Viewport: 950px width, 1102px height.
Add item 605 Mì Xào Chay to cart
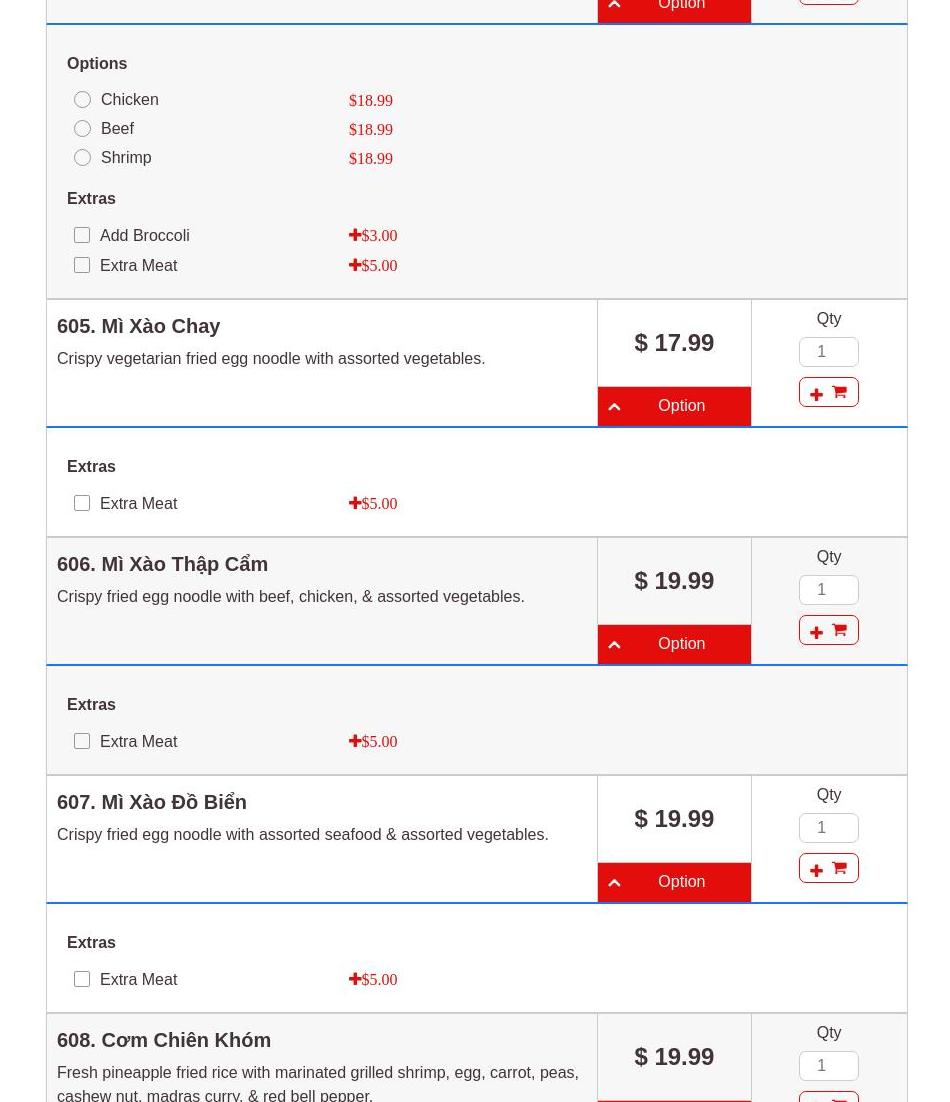(x=828, y=392)
